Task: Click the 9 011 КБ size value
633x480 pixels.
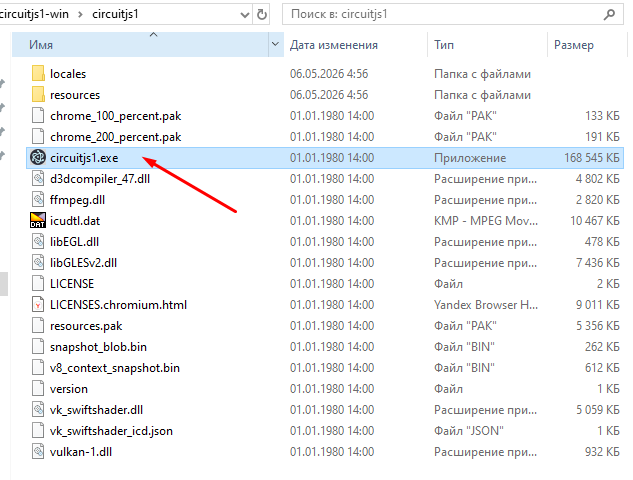Action: (597, 305)
